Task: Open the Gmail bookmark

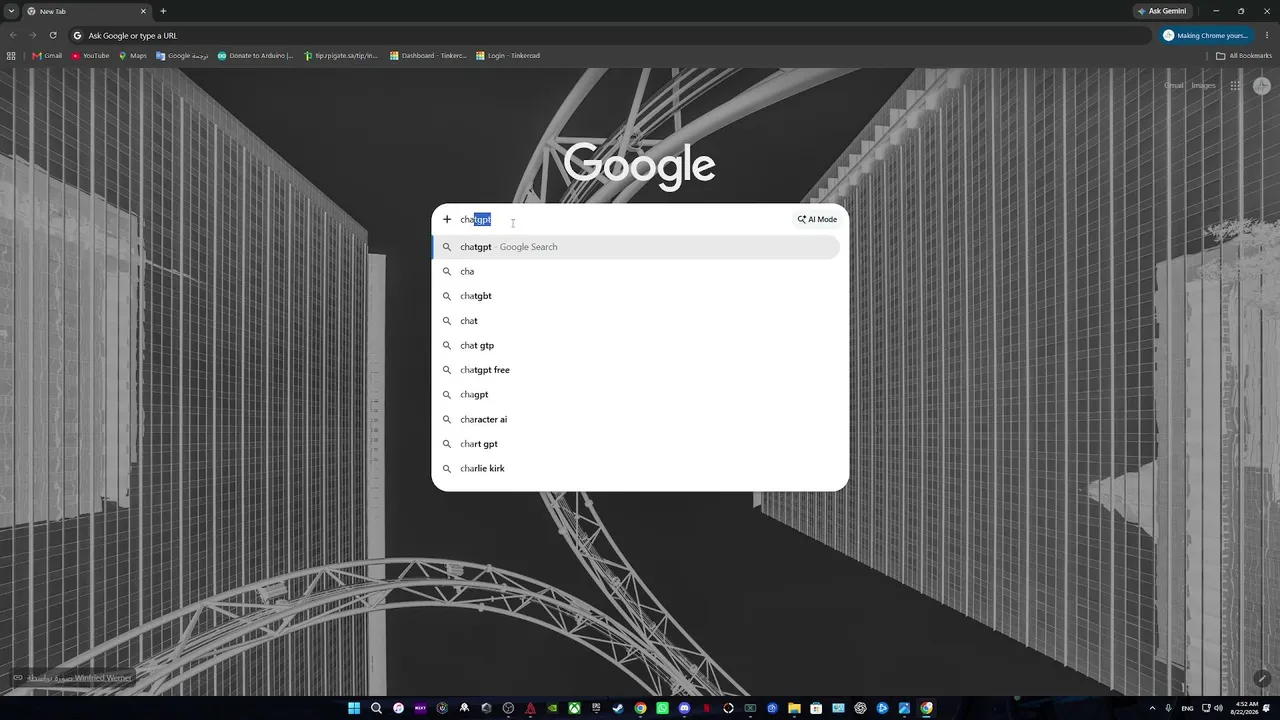Action: pyautogui.click(x=47, y=56)
